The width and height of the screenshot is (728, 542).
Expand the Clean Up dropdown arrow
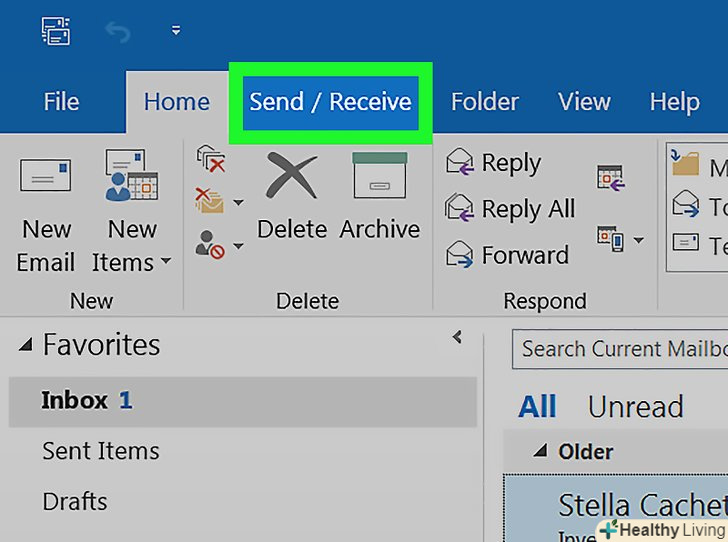click(238, 202)
